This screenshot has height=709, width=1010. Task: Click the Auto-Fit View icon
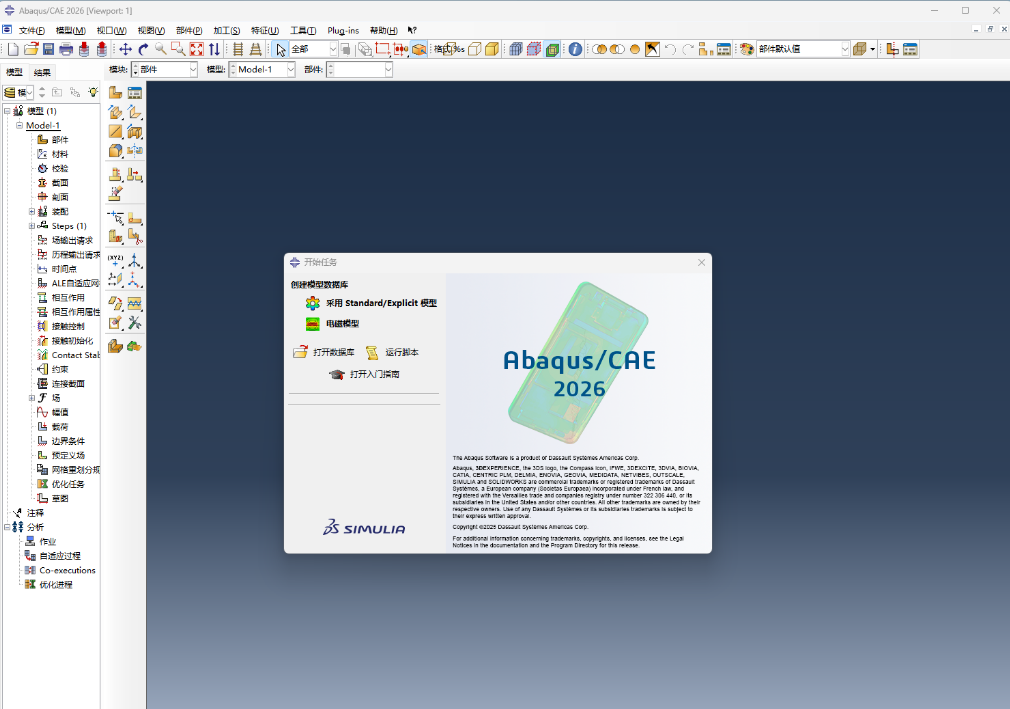click(x=196, y=49)
